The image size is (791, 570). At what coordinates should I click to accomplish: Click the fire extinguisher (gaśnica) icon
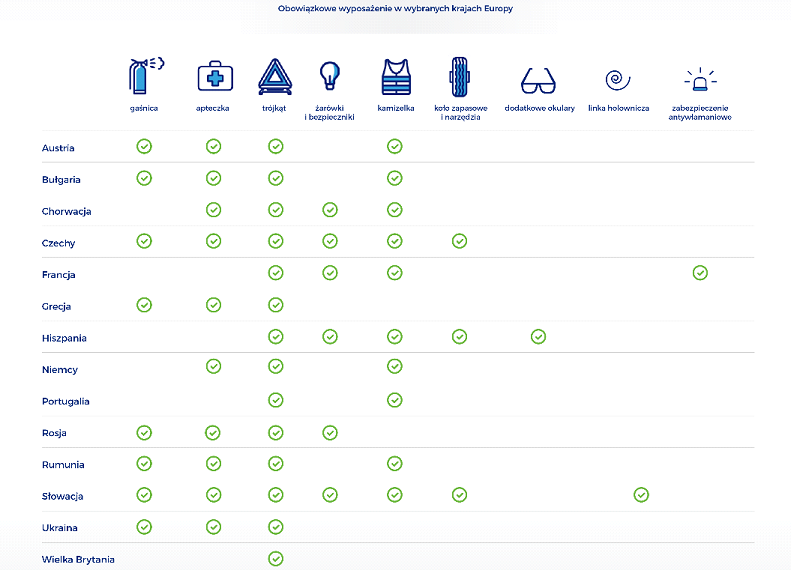pos(144,76)
